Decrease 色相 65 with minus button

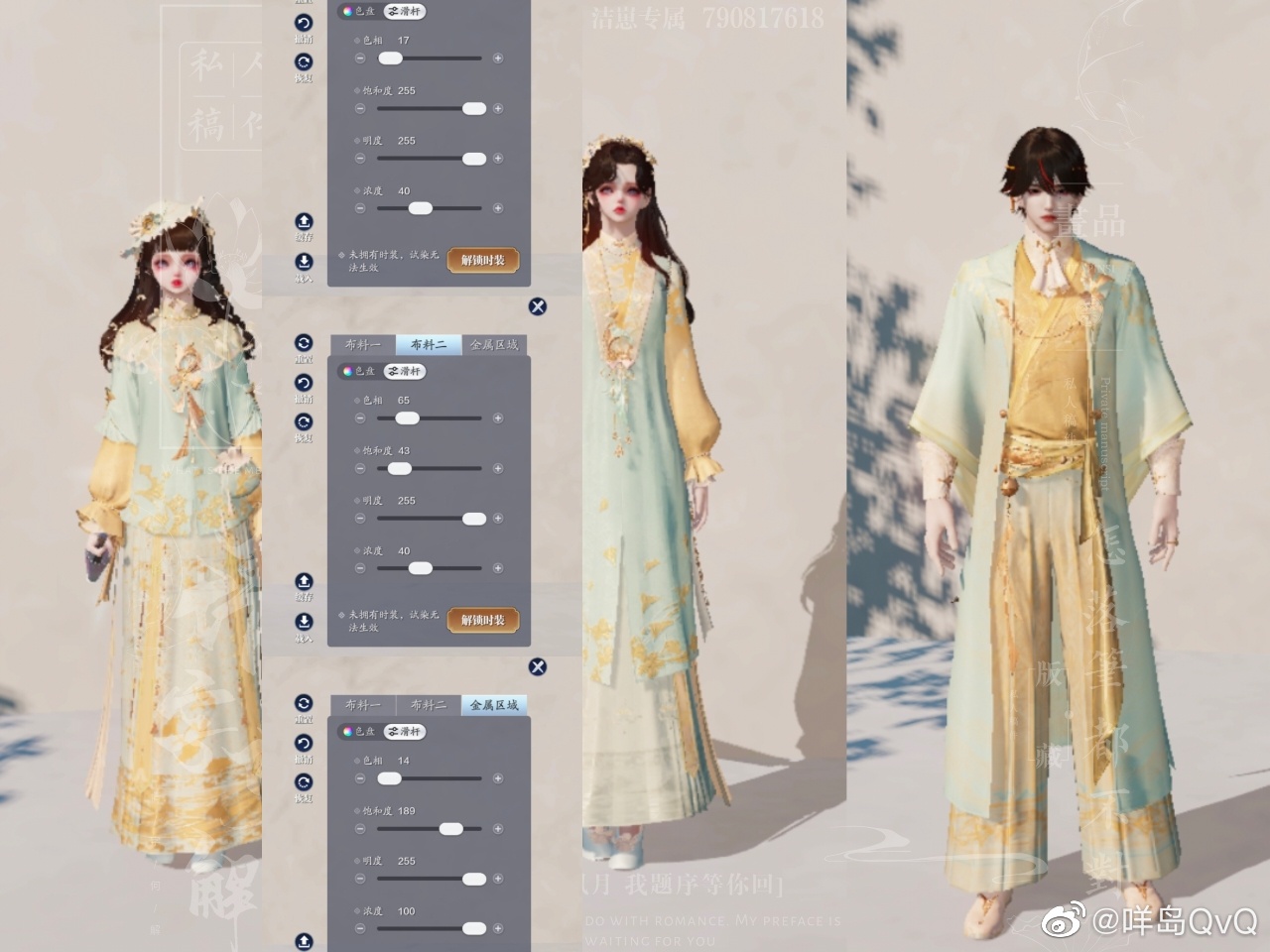[x=360, y=418]
